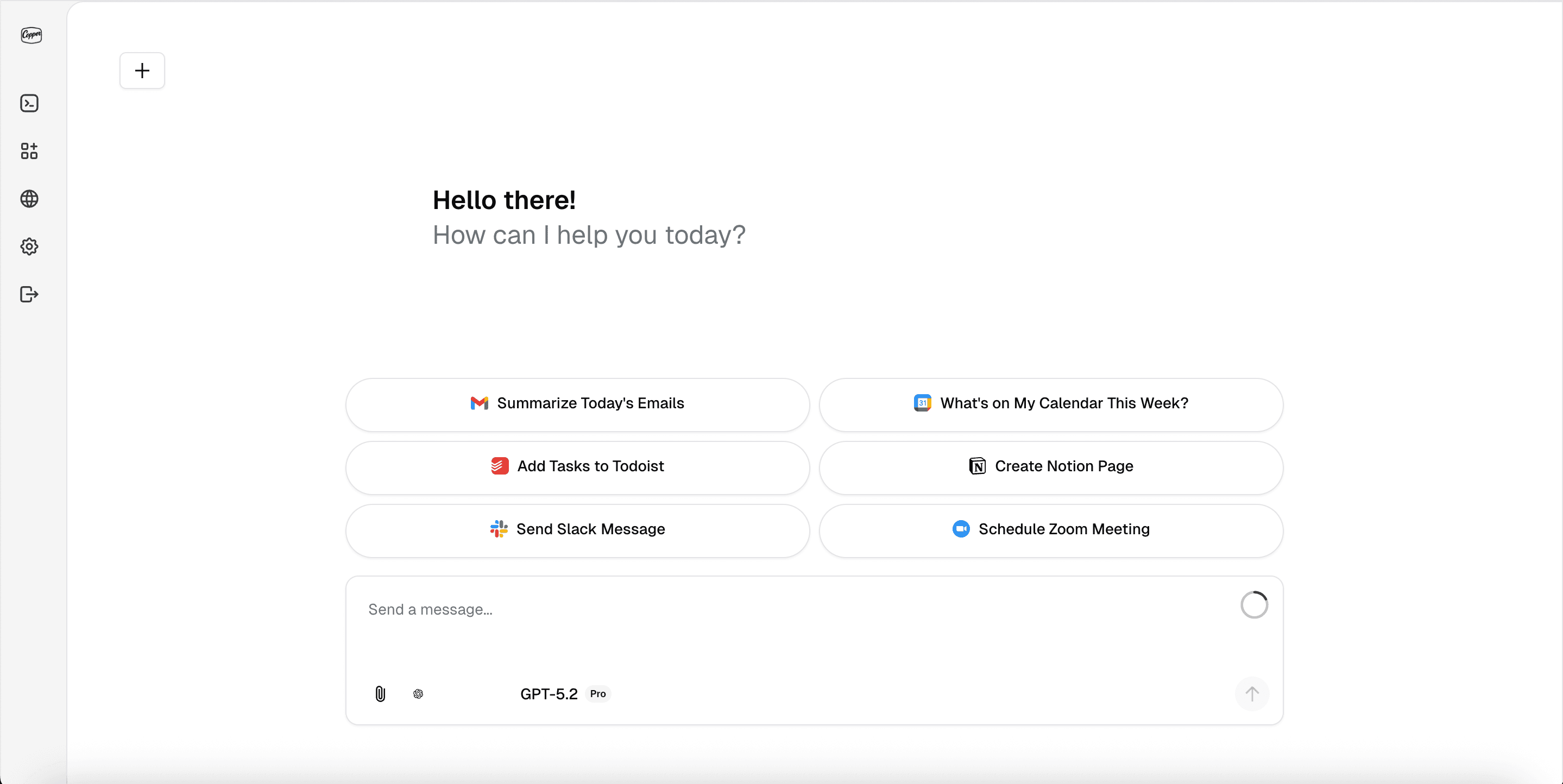This screenshot has width=1563, height=784.
Task: Choose Add Tasks to Todoist suggestion
Action: pyautogui.click(x=577, y=466)
